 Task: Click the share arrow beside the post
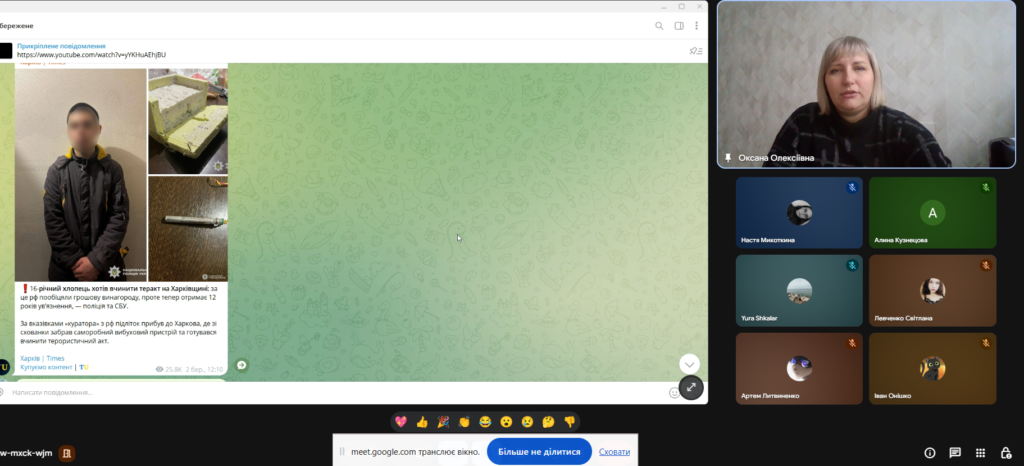[241, 365]
